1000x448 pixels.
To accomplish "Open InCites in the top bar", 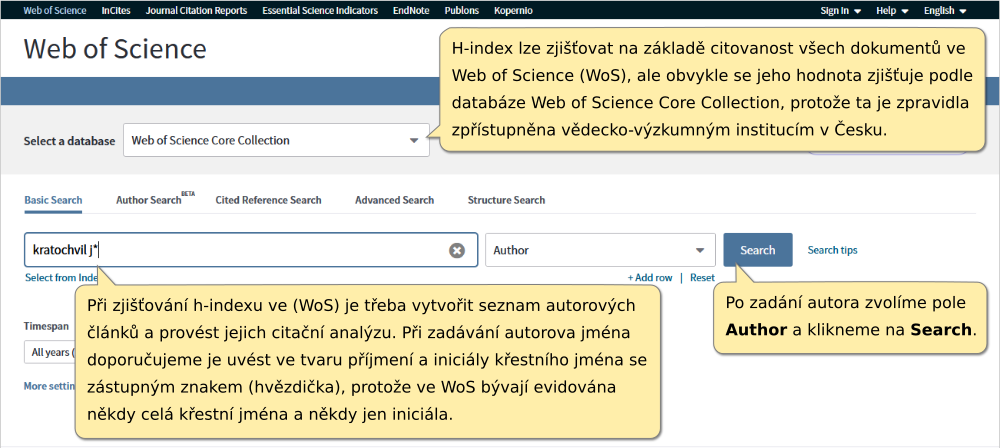I will click(x=116, y=10).
